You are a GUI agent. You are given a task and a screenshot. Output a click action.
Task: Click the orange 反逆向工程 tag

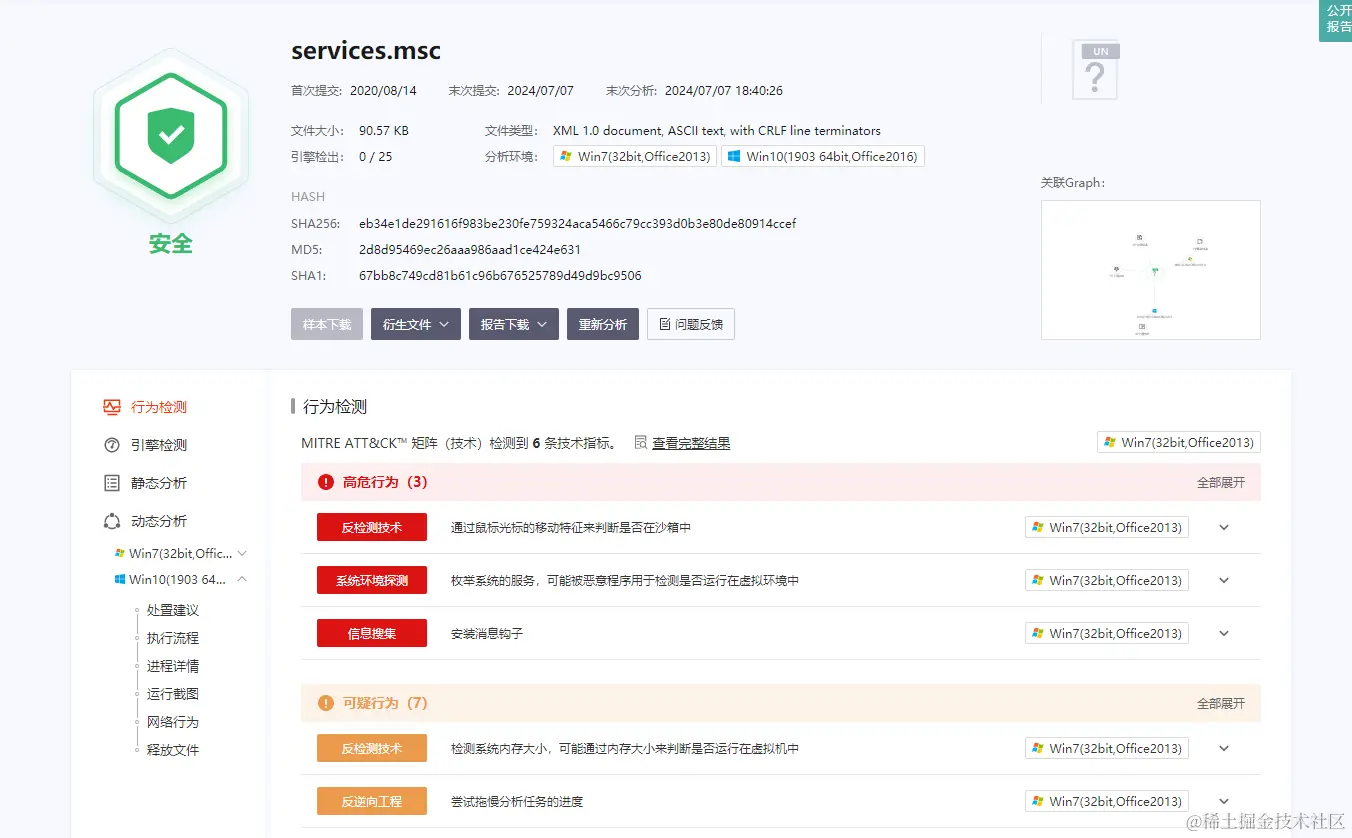click(372, 801)
